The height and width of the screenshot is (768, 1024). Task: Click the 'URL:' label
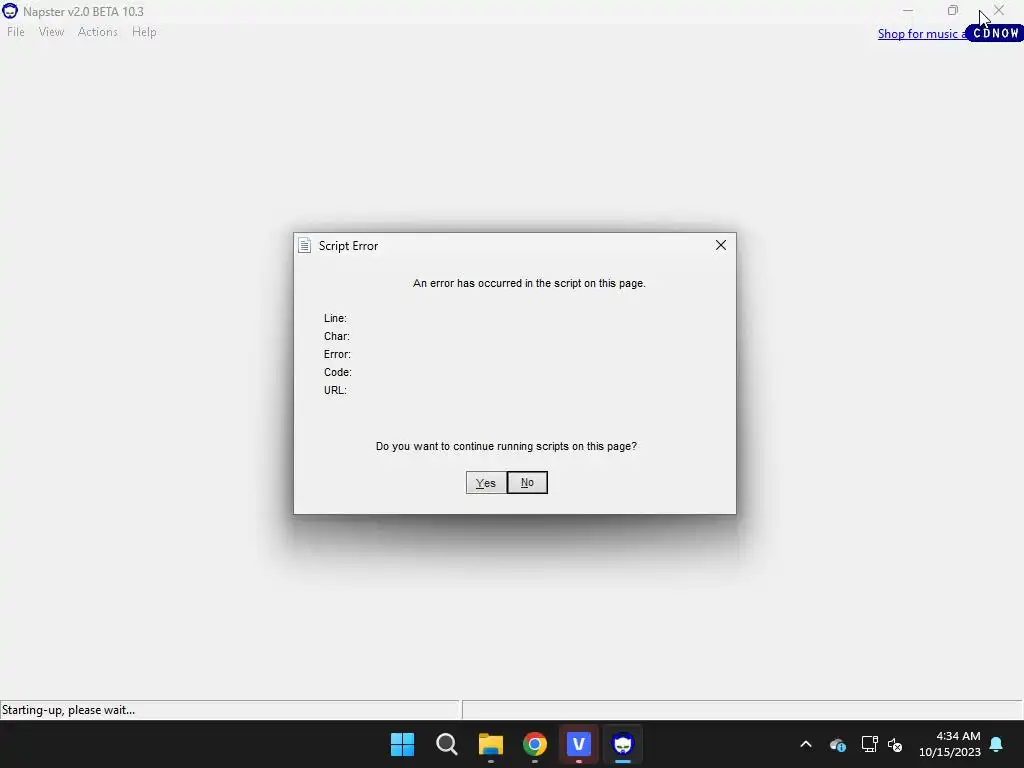[x=335, y=390]
